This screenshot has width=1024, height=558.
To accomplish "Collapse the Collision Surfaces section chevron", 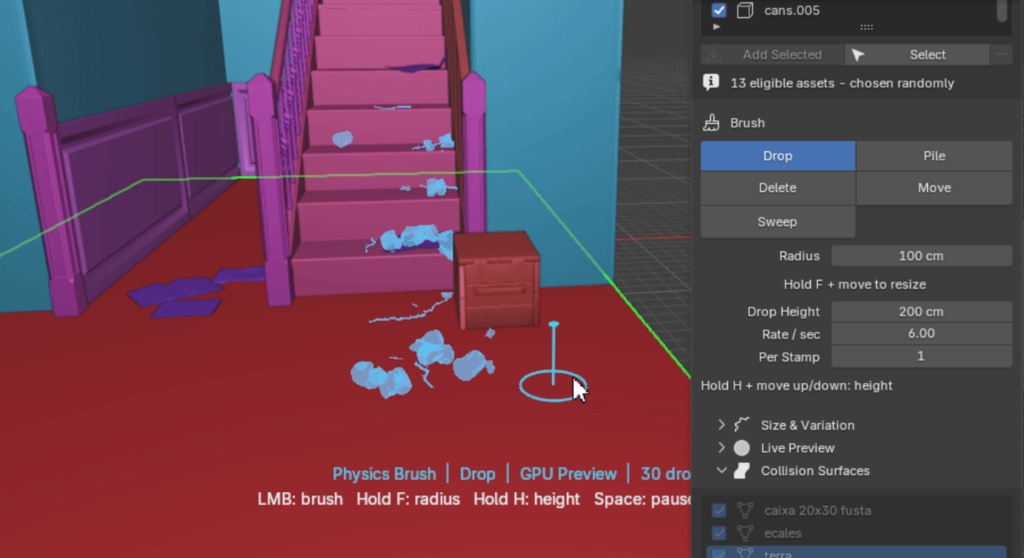I will (722, 470).
